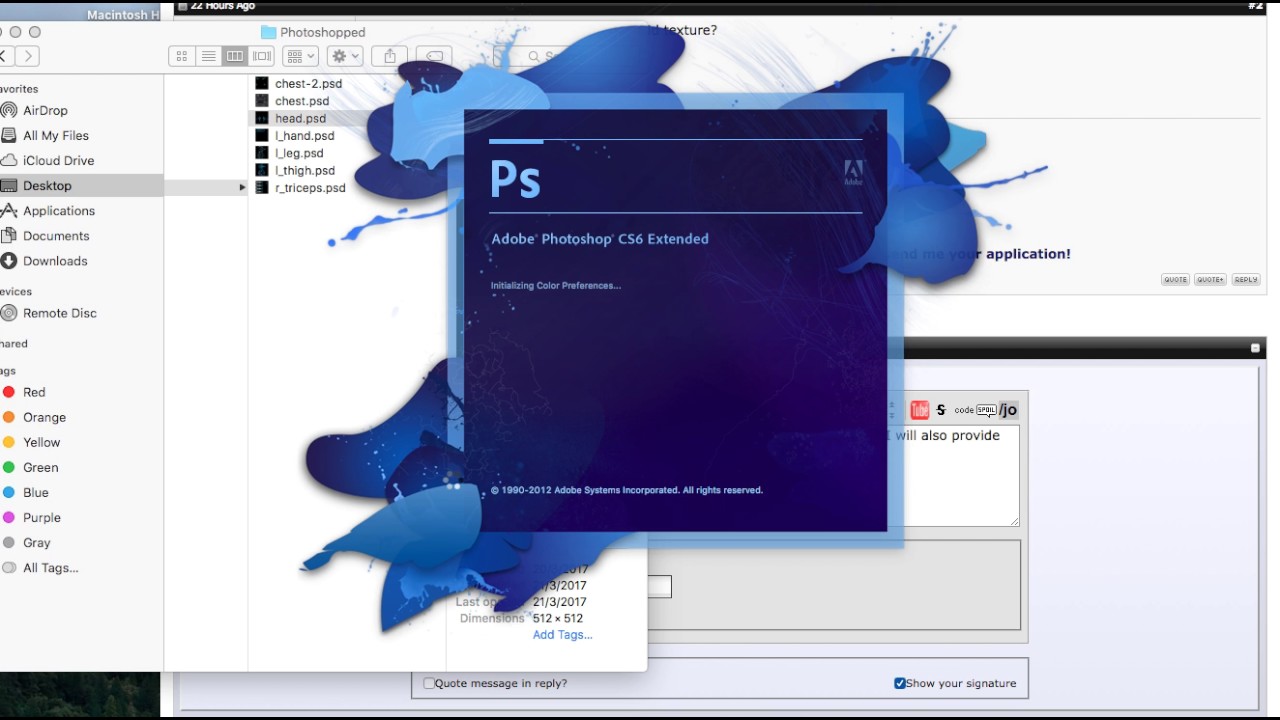The image size is (1280, 720).
Task: Insert YouTube tag in forum editor
Action: click(x=919, y=410)
